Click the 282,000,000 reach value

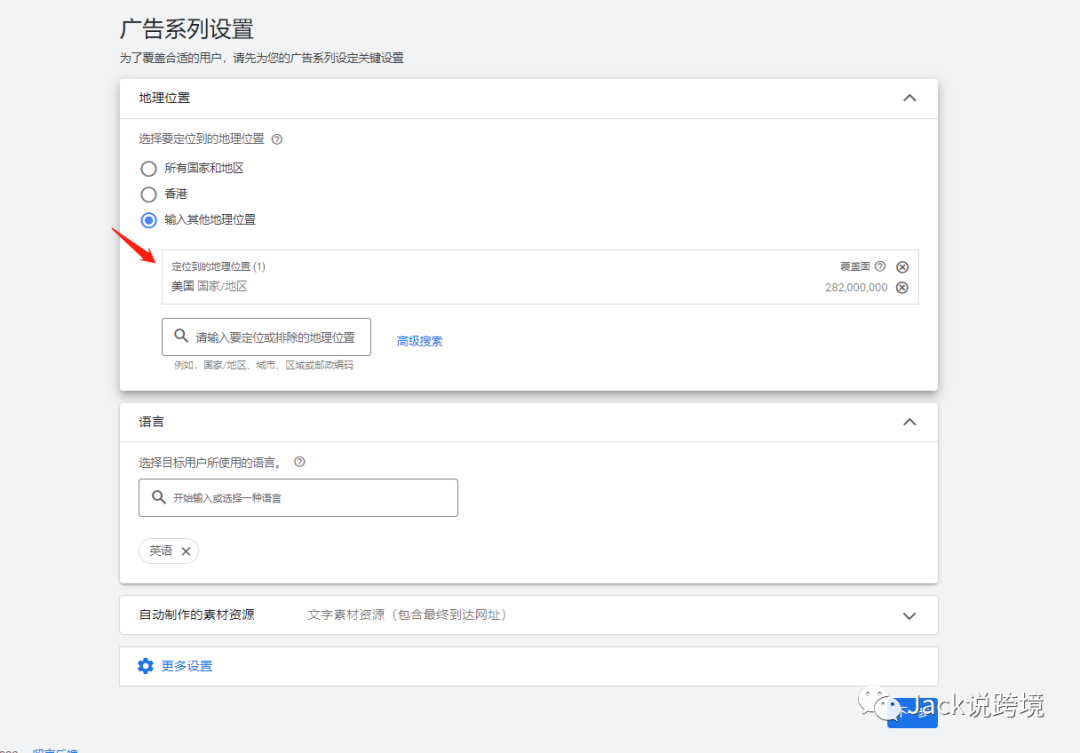[x=856, y=287]
